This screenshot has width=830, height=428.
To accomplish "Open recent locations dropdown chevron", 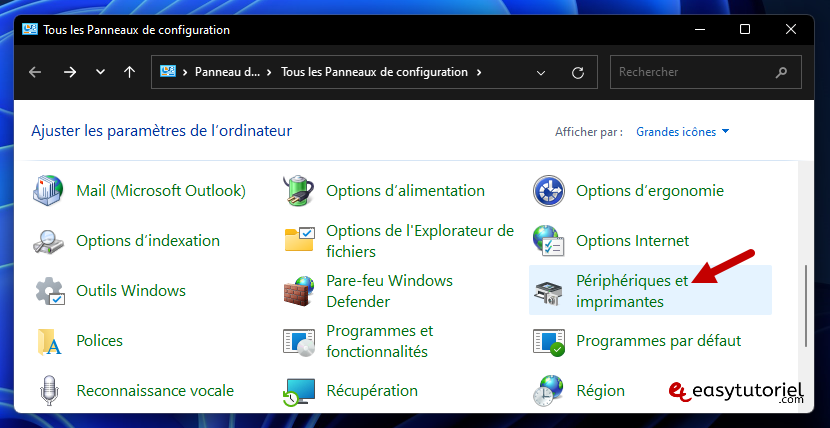I will 100,72.
